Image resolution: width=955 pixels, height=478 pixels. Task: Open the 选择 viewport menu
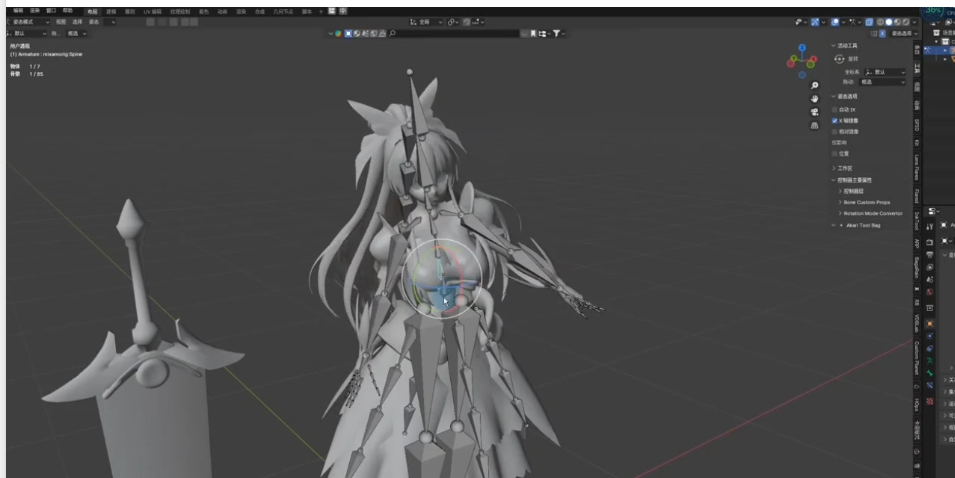pyautogui.click(x=77, y=22)
